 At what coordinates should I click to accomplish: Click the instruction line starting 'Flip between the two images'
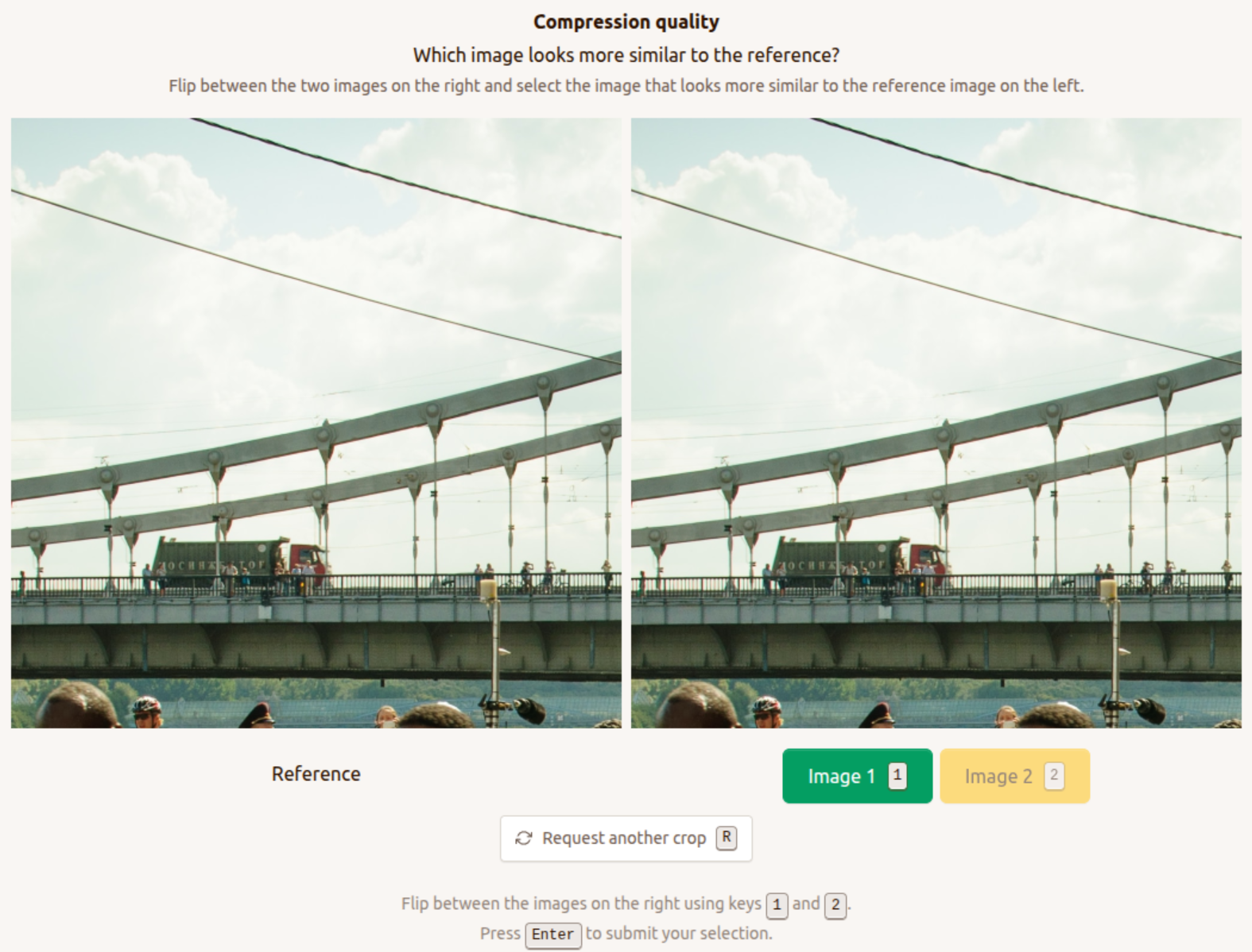pos(626,86)
